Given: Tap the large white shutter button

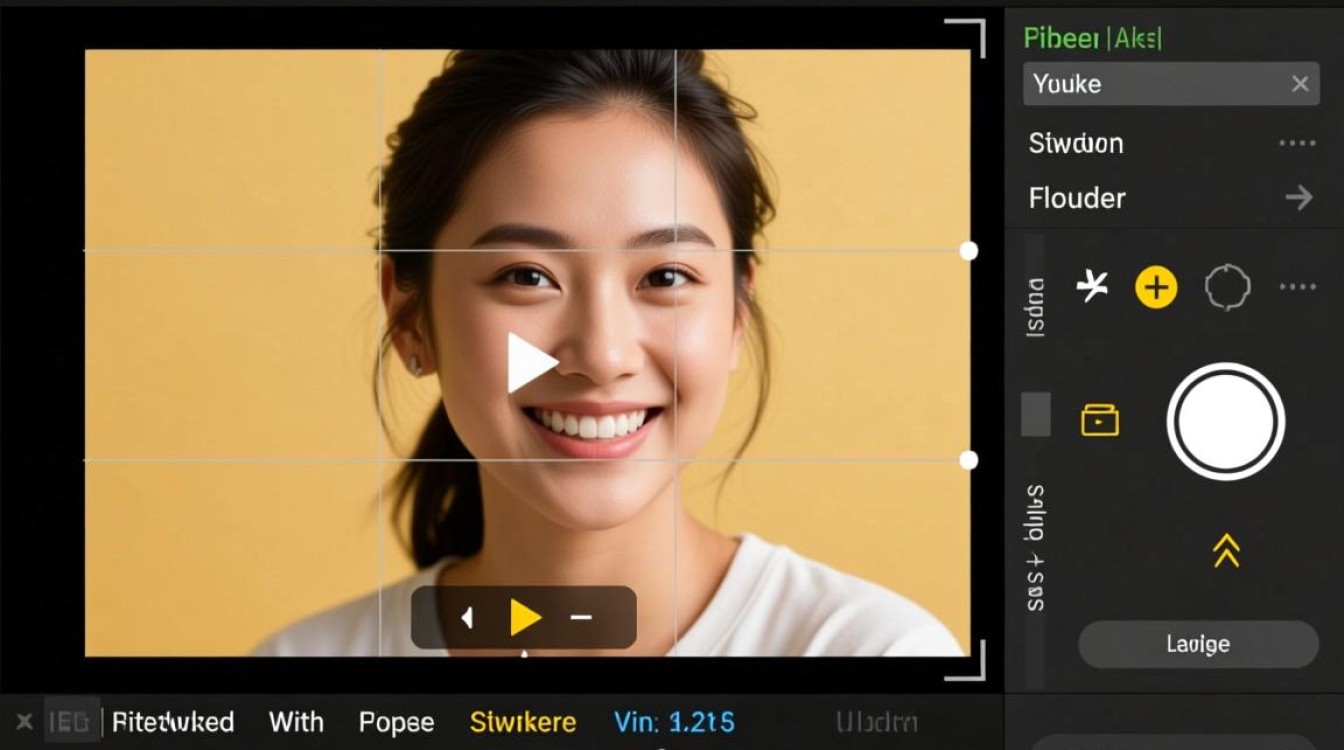Looking at the screenshot, I should click(x=1226, y=422).
